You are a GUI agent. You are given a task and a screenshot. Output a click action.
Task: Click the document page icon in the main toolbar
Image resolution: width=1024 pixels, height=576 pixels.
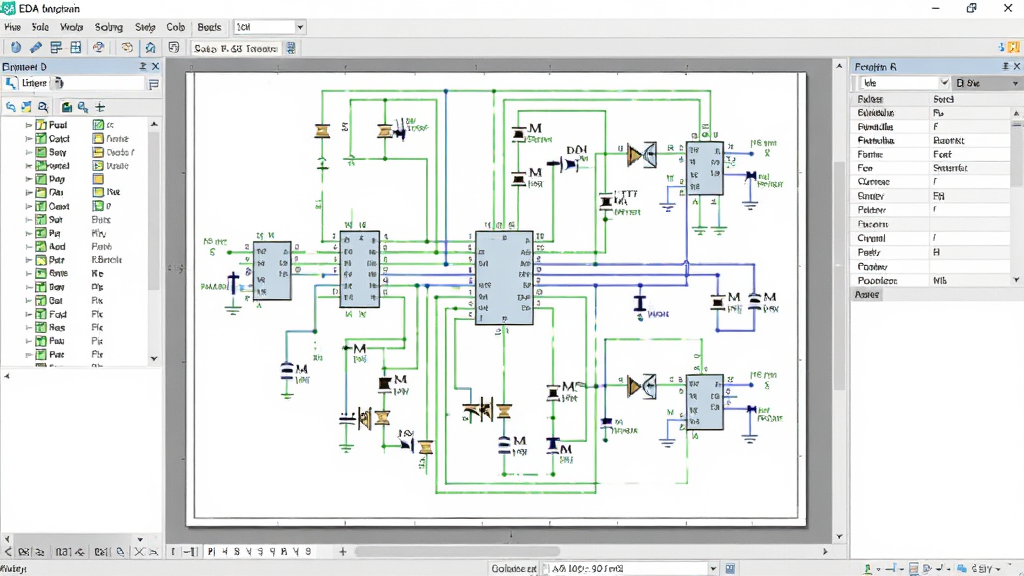(174, 47)
